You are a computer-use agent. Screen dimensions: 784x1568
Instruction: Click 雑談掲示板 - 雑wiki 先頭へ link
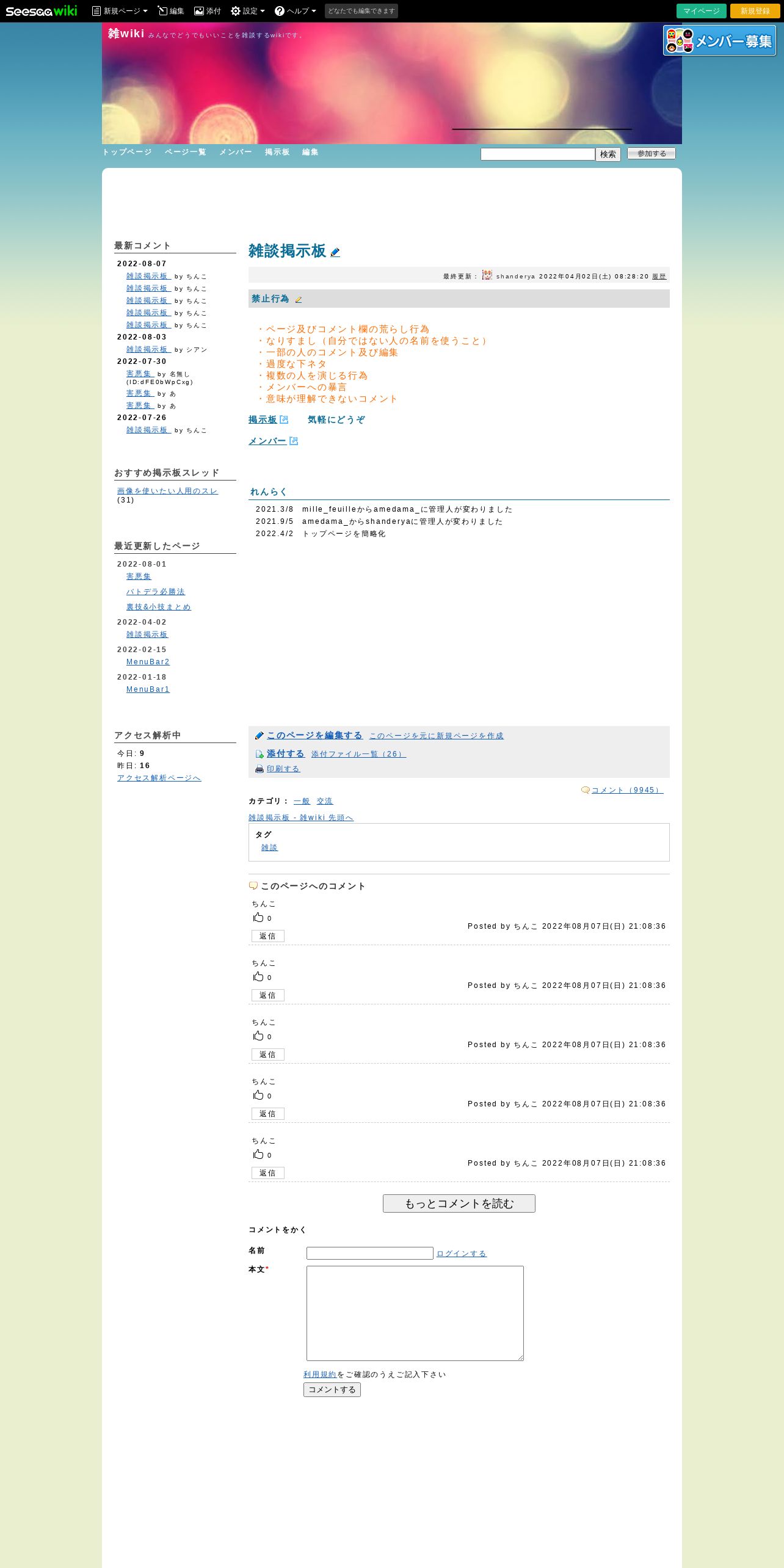point(301,818)
